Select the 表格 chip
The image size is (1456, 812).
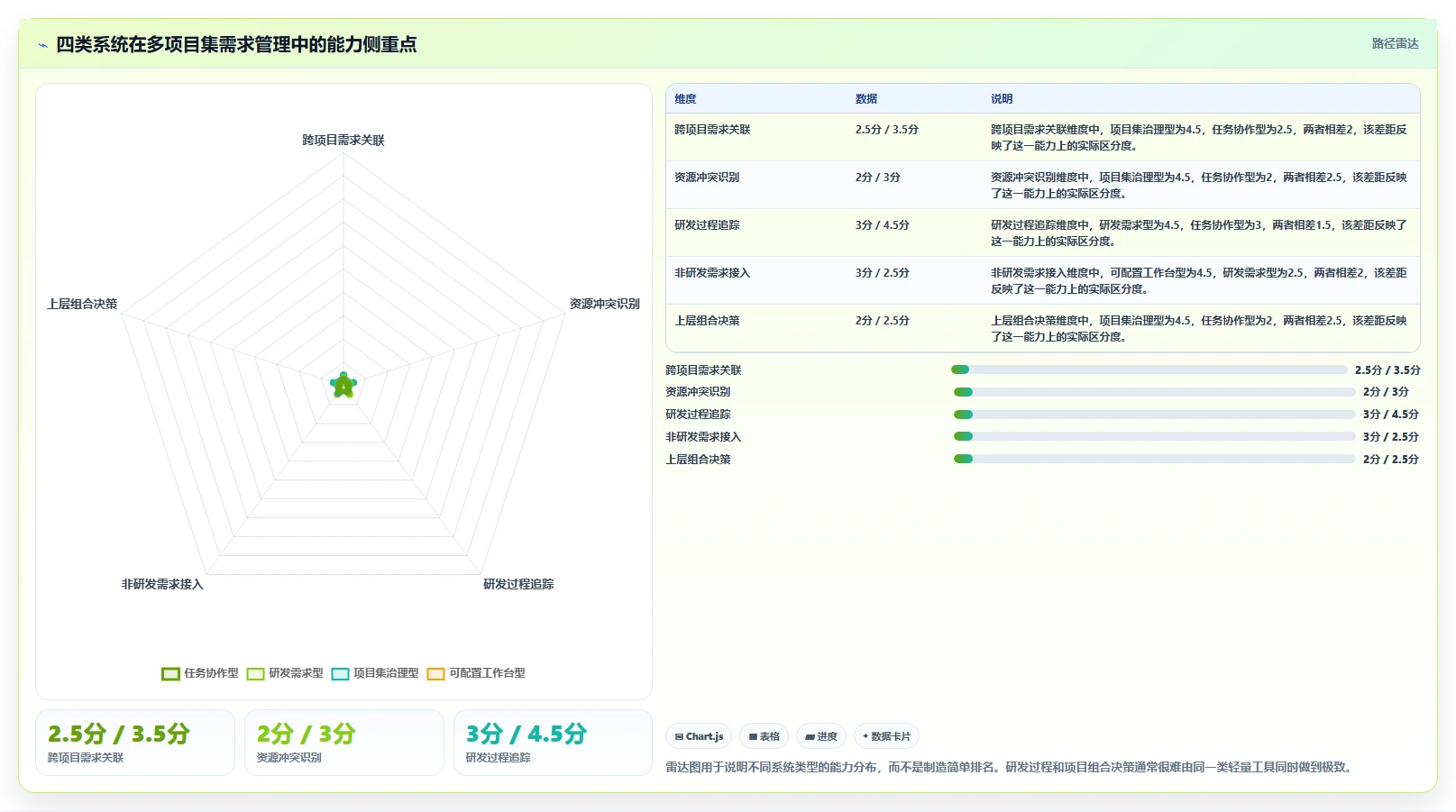pyautogui.click(x=764, y=736)
